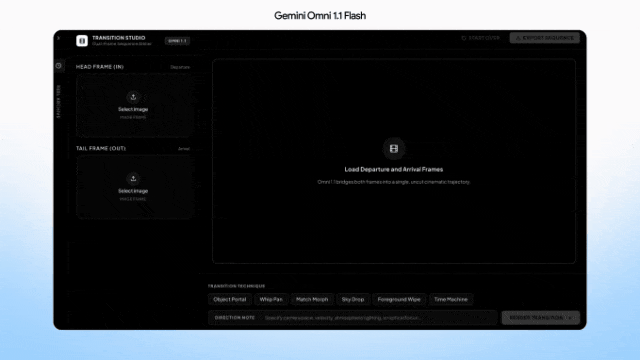This screenshot has height=360, width=640.
Task: Focus the Direction Note input field
Action: [353, 318]
